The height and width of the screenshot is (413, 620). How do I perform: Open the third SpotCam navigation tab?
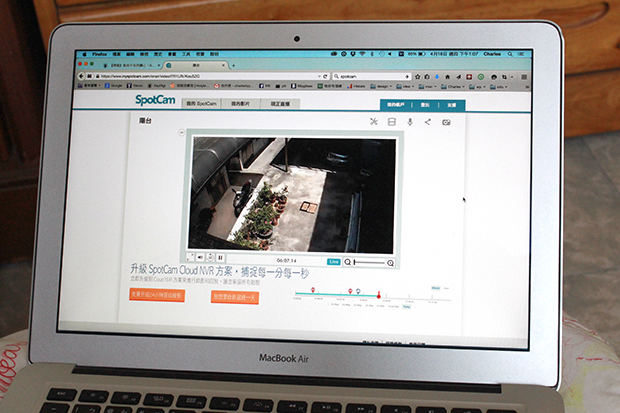(x=280, y=104)
